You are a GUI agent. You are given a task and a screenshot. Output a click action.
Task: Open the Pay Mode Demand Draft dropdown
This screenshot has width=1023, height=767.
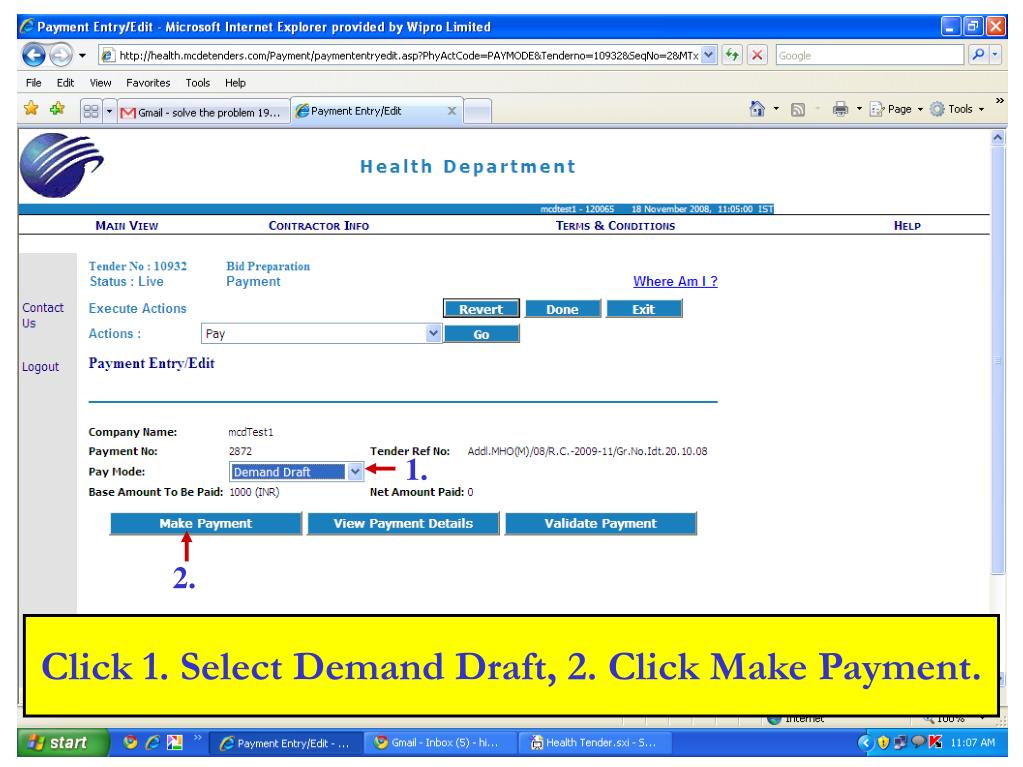pos(296,472)
